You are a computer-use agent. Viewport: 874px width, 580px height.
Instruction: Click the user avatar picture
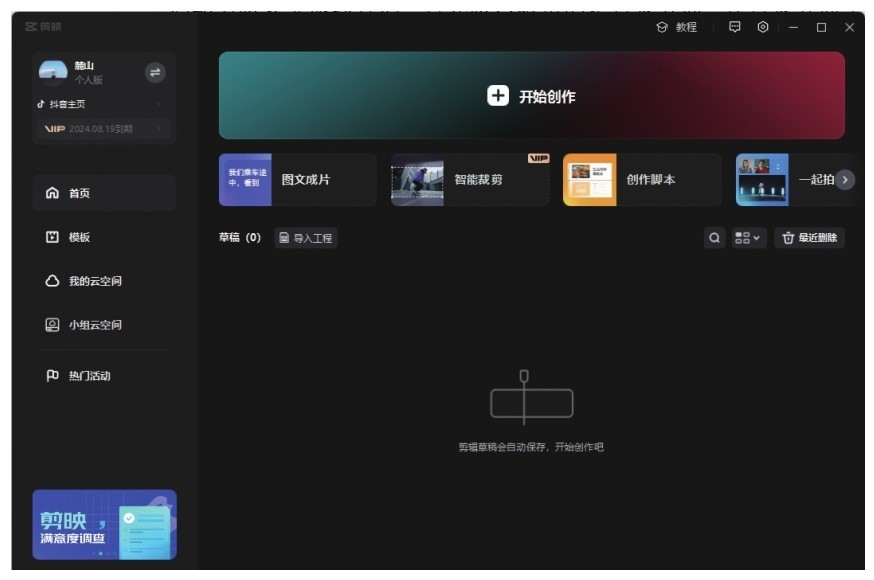[53, 72]
